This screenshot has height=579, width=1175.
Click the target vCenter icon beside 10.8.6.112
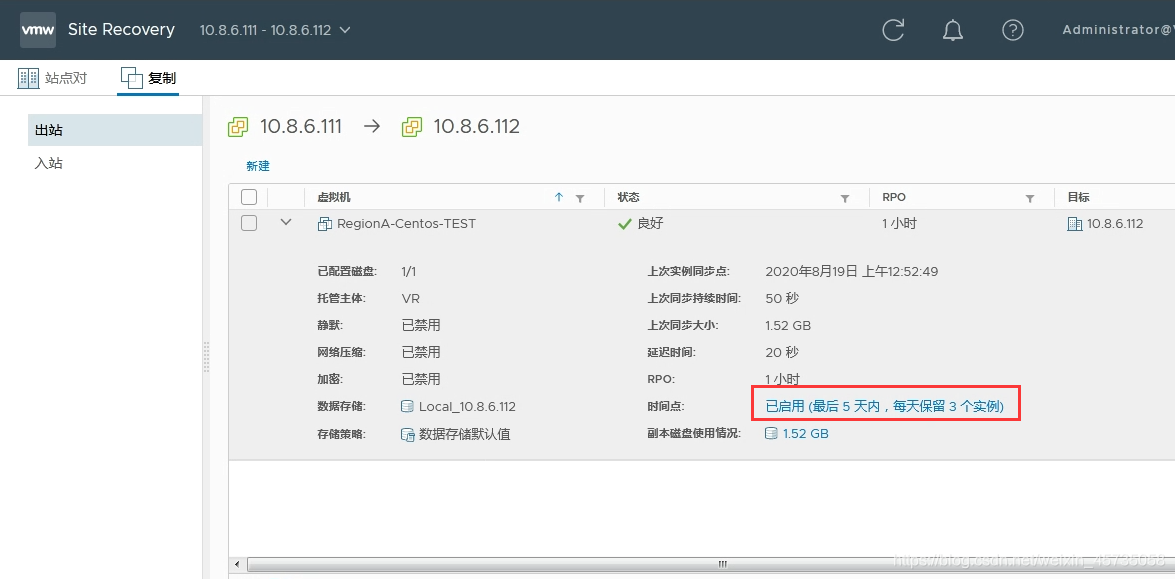coord(411,127)
